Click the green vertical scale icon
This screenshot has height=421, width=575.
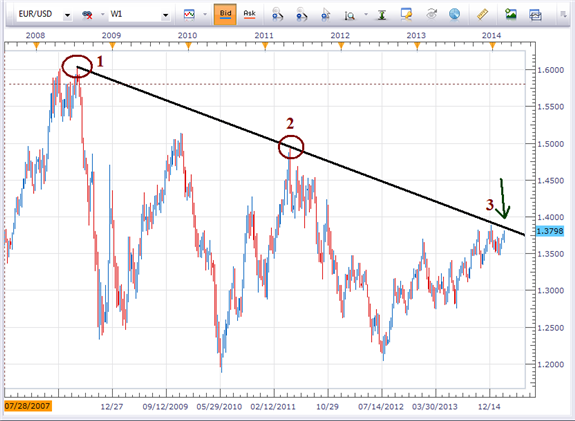(x=382, y=15)
